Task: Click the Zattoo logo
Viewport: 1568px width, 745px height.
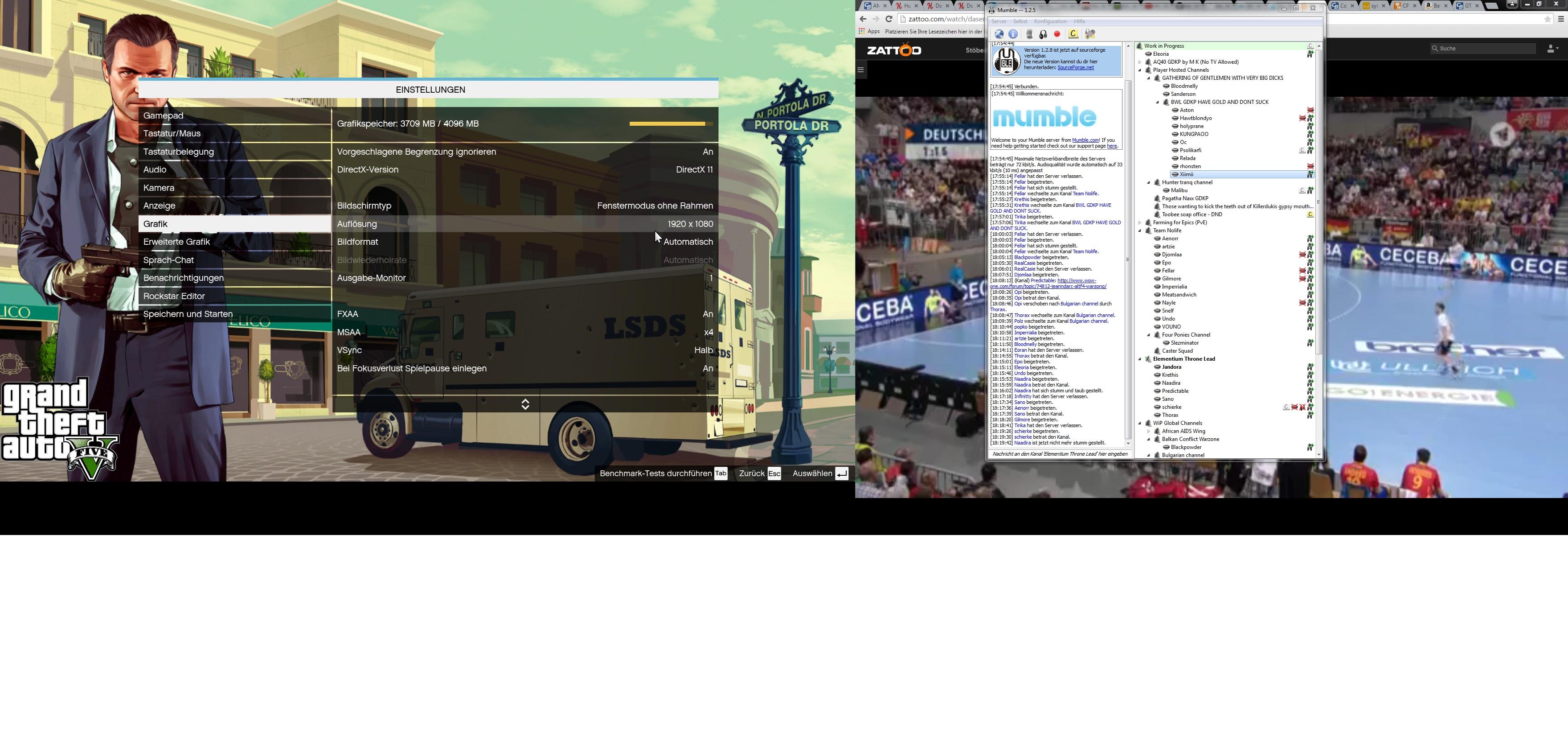Action: coord(894,50)
